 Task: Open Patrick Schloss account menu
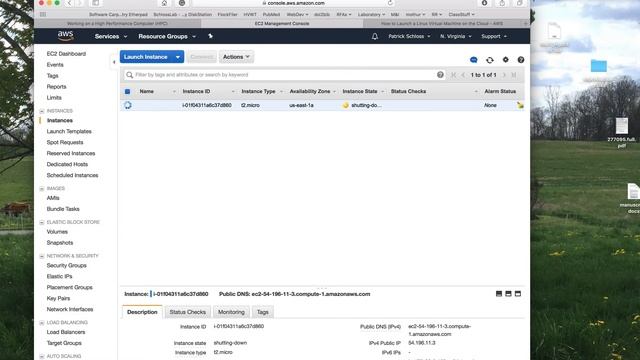coord(409,36)
